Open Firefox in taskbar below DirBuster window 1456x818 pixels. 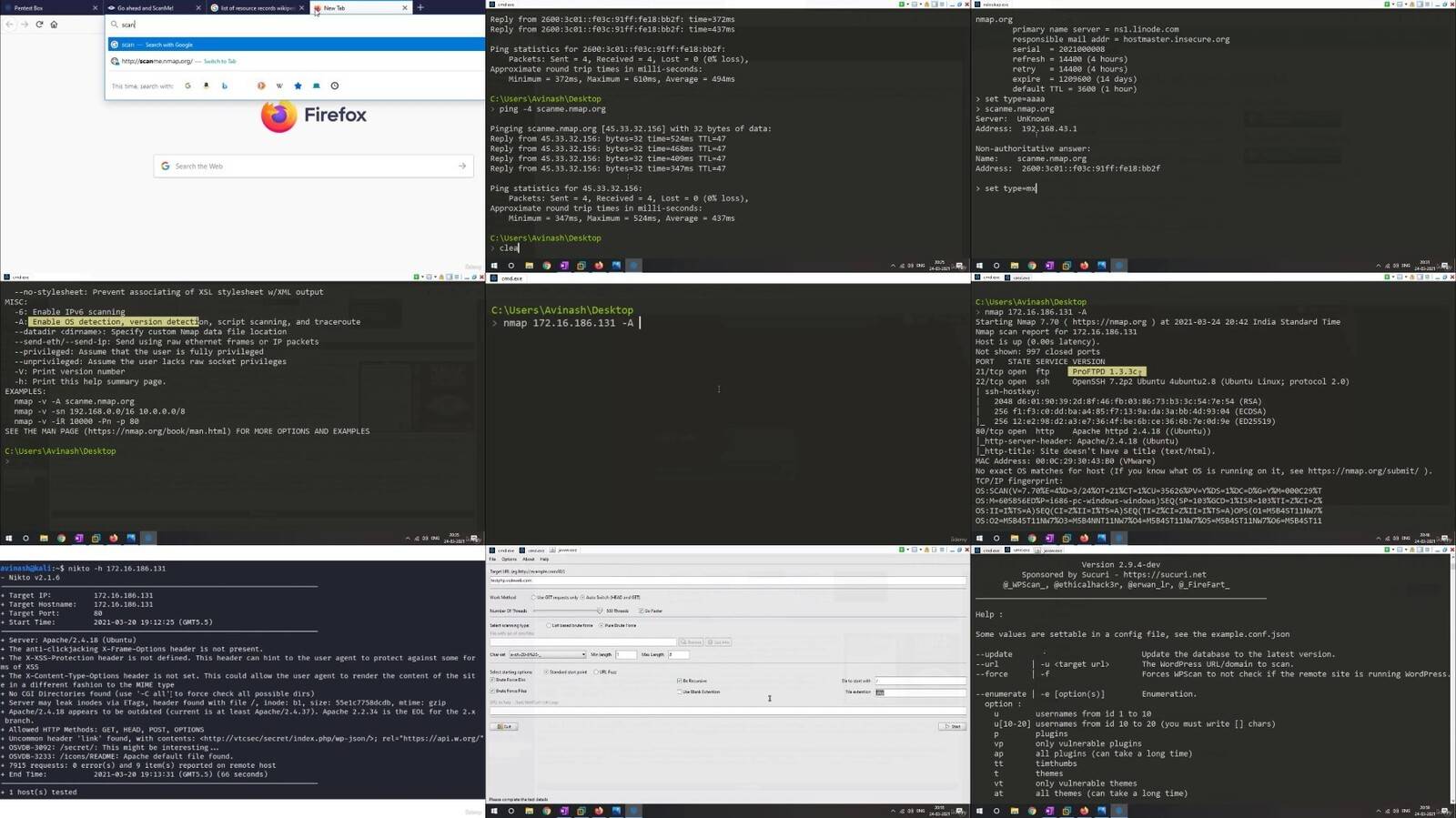tap(599, 811)
